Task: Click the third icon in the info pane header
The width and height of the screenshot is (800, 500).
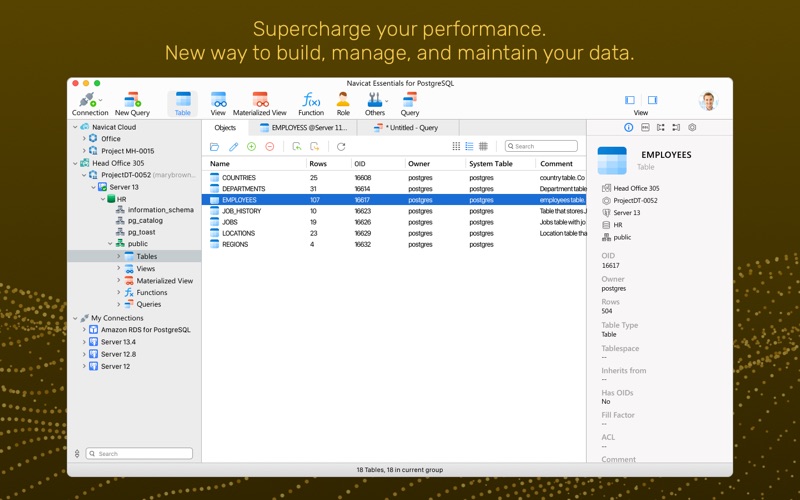Action: coord(661,128)
